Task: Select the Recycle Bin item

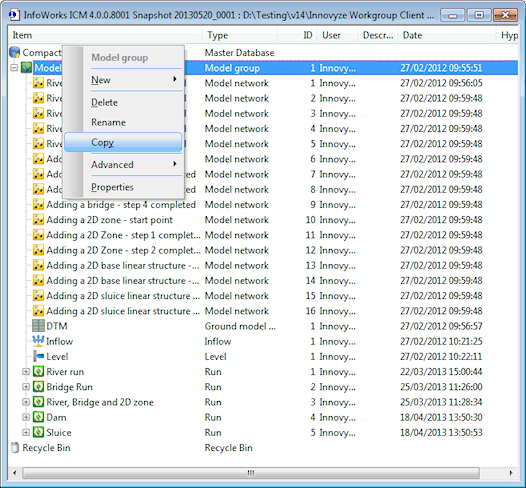Action: (x=46, y=448)
